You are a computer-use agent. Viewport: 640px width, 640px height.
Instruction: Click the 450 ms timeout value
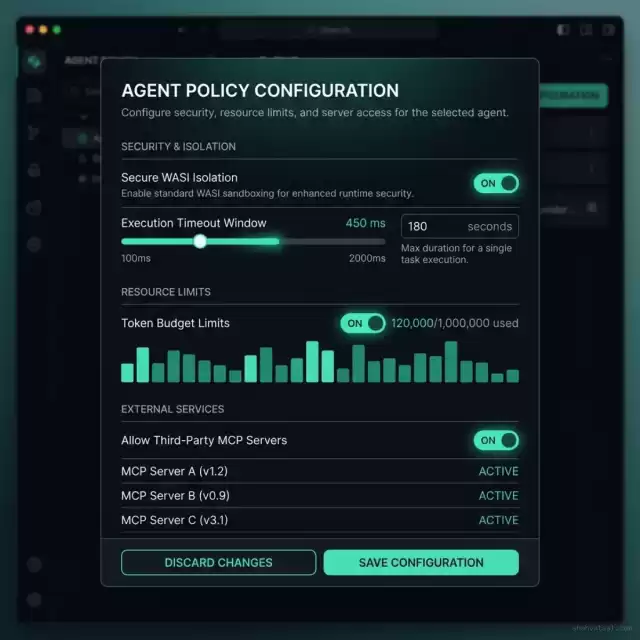pos(365,223)
